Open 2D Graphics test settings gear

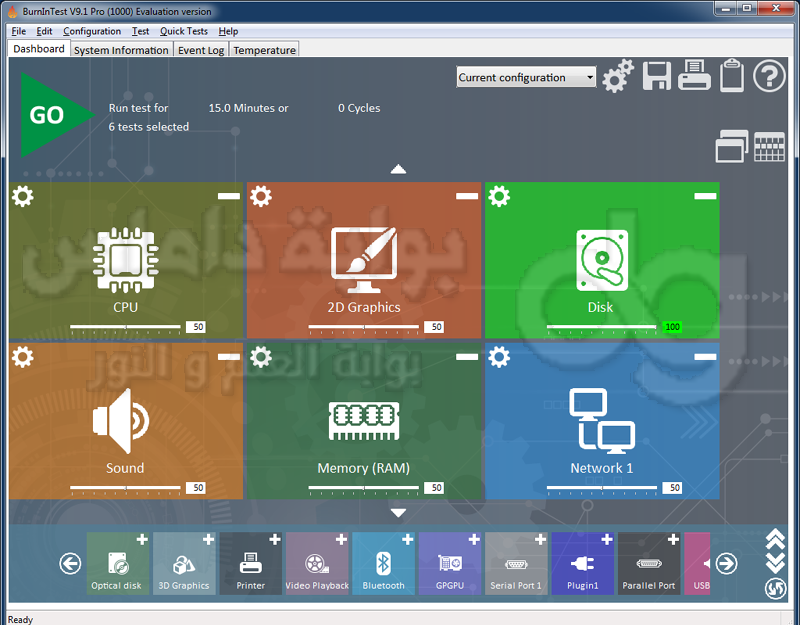pyautogui.click(x=261, y=196)
